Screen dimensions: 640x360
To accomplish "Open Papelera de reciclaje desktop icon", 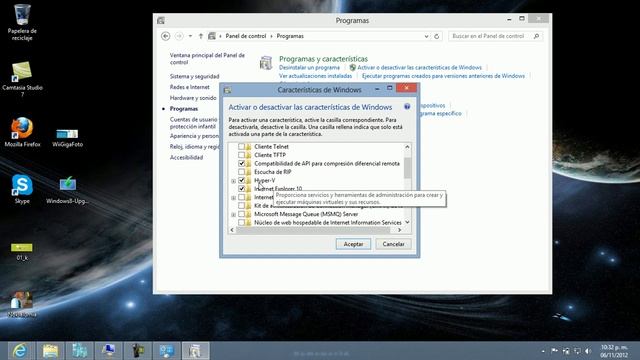I will pos(22,22).
